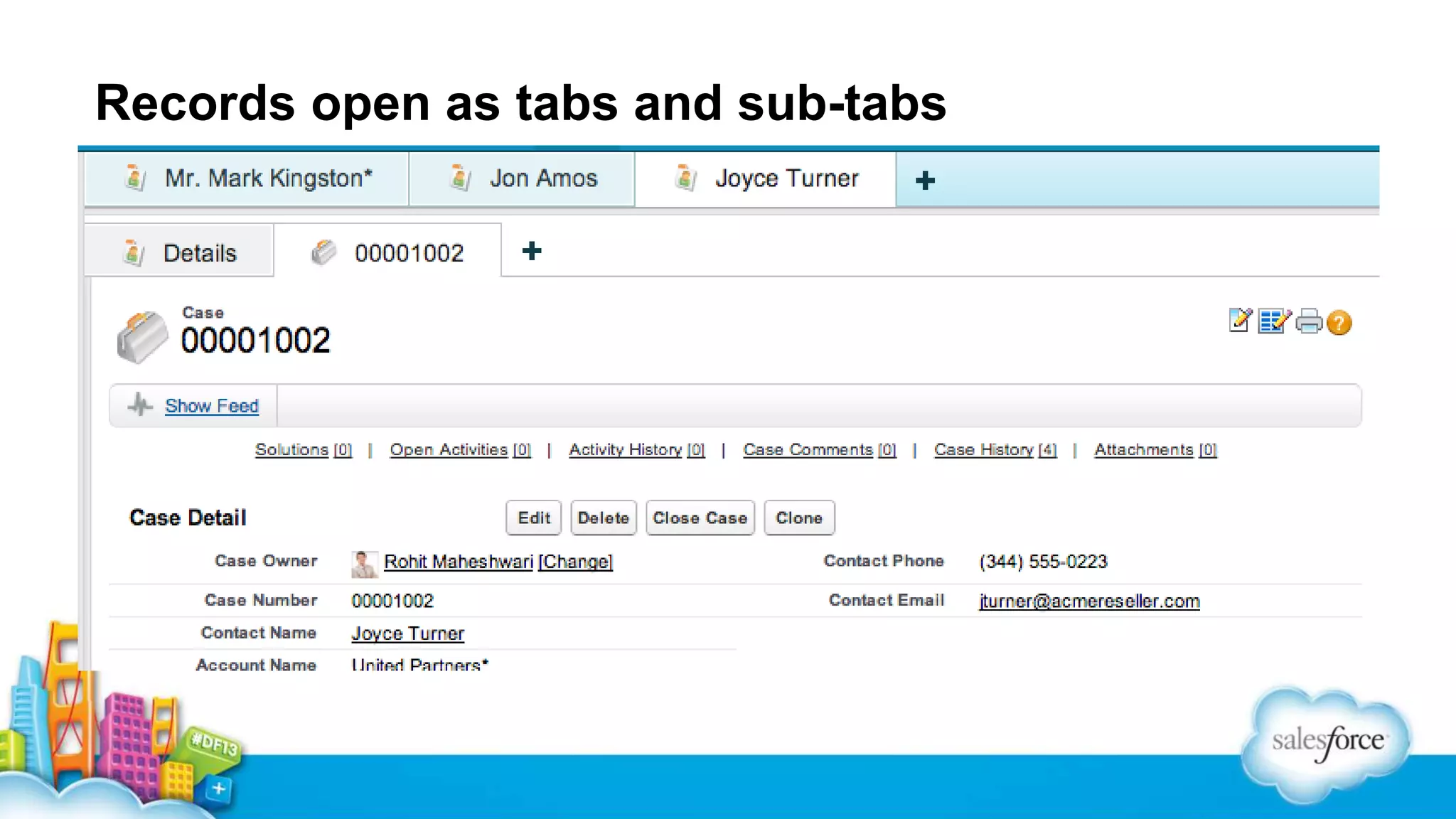Click the contact icon on Jon Amos tab

[x=461, y=178]
